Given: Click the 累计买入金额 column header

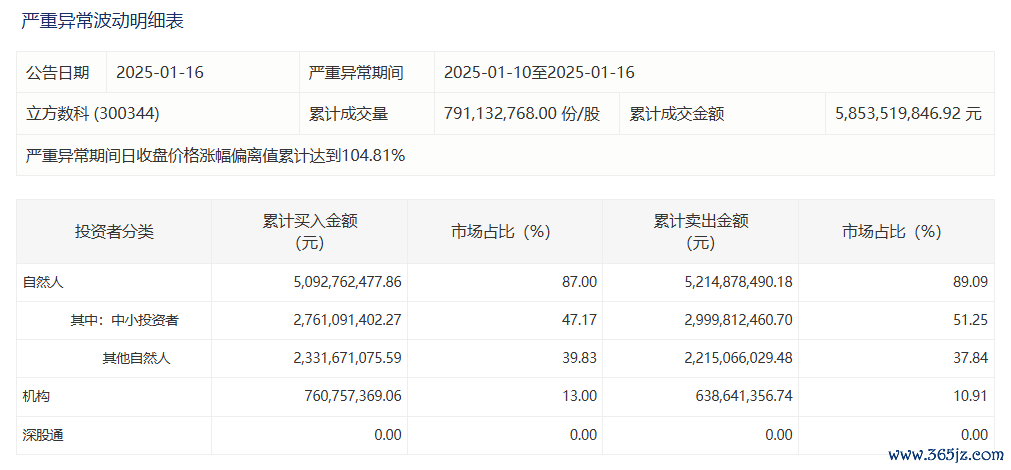Looking at the screenshot, I should tap(309, 232).
